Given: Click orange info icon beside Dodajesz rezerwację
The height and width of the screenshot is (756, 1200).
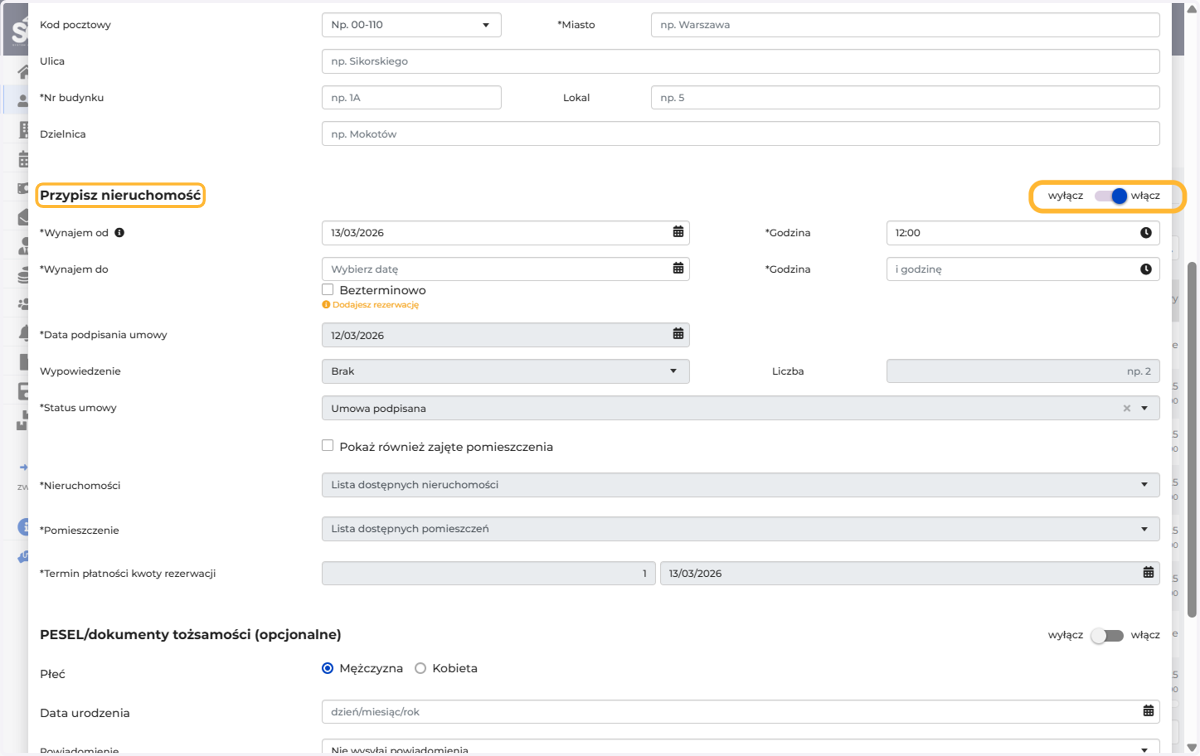Looking at the screenshot, I should coord(326,304).
